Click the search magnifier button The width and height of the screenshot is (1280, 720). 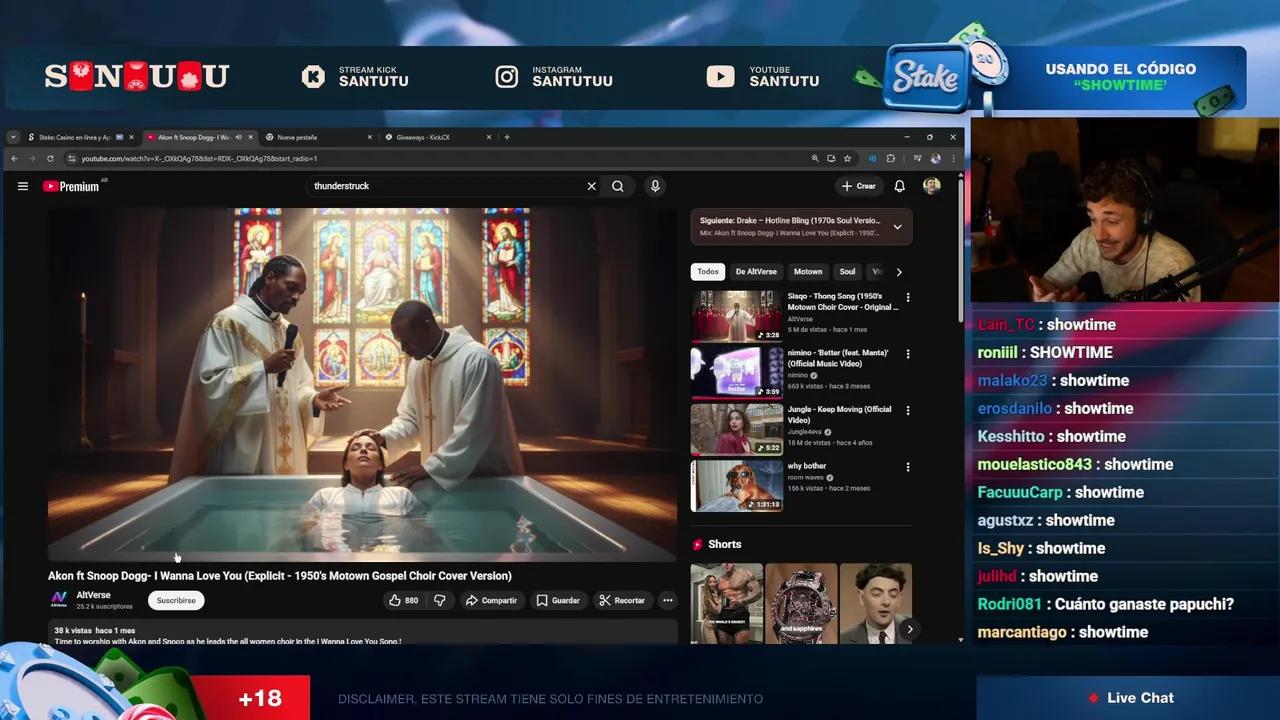tap(618, 186)
